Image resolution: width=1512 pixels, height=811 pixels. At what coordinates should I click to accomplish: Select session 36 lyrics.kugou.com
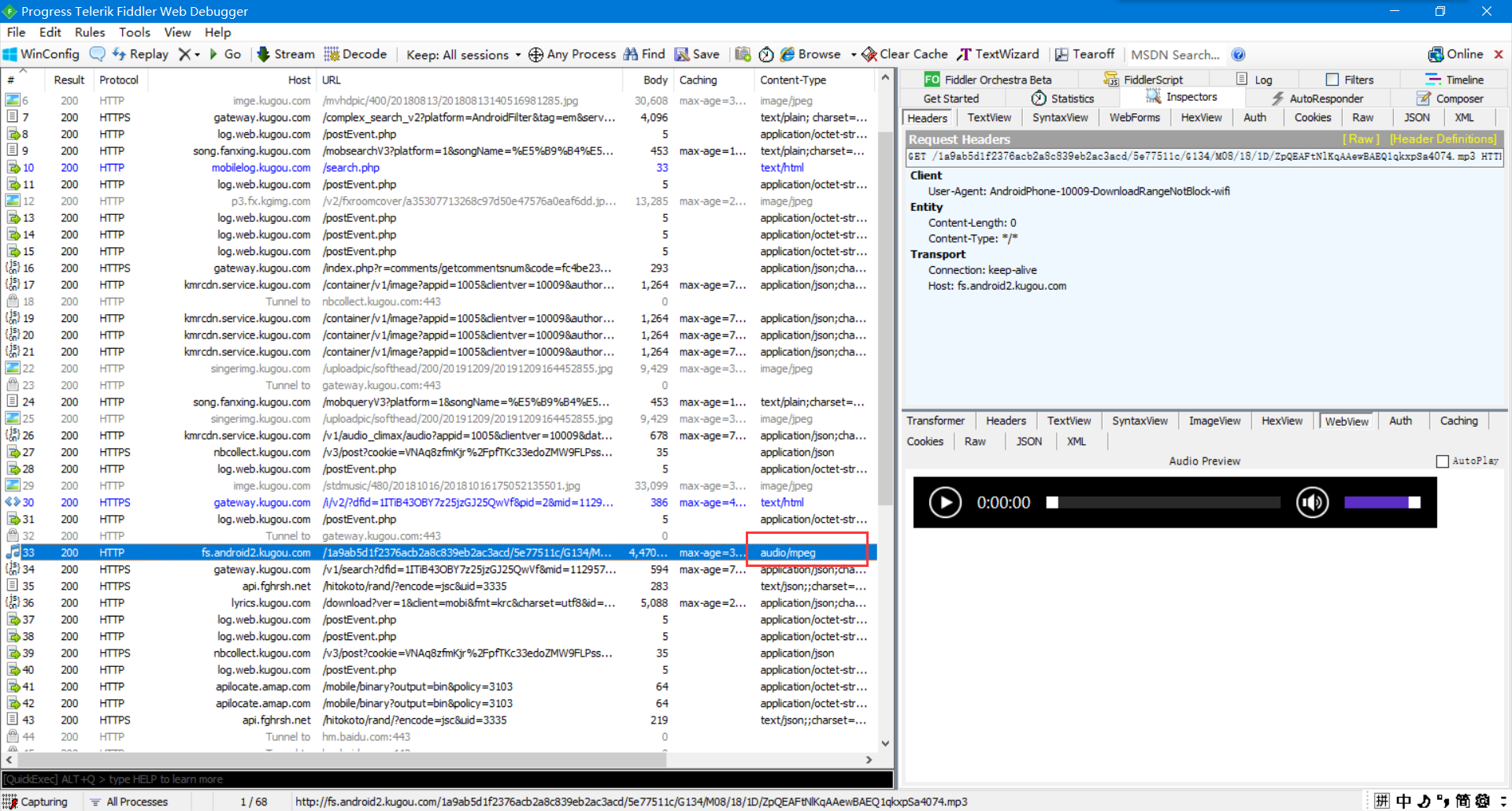[439, 603]
